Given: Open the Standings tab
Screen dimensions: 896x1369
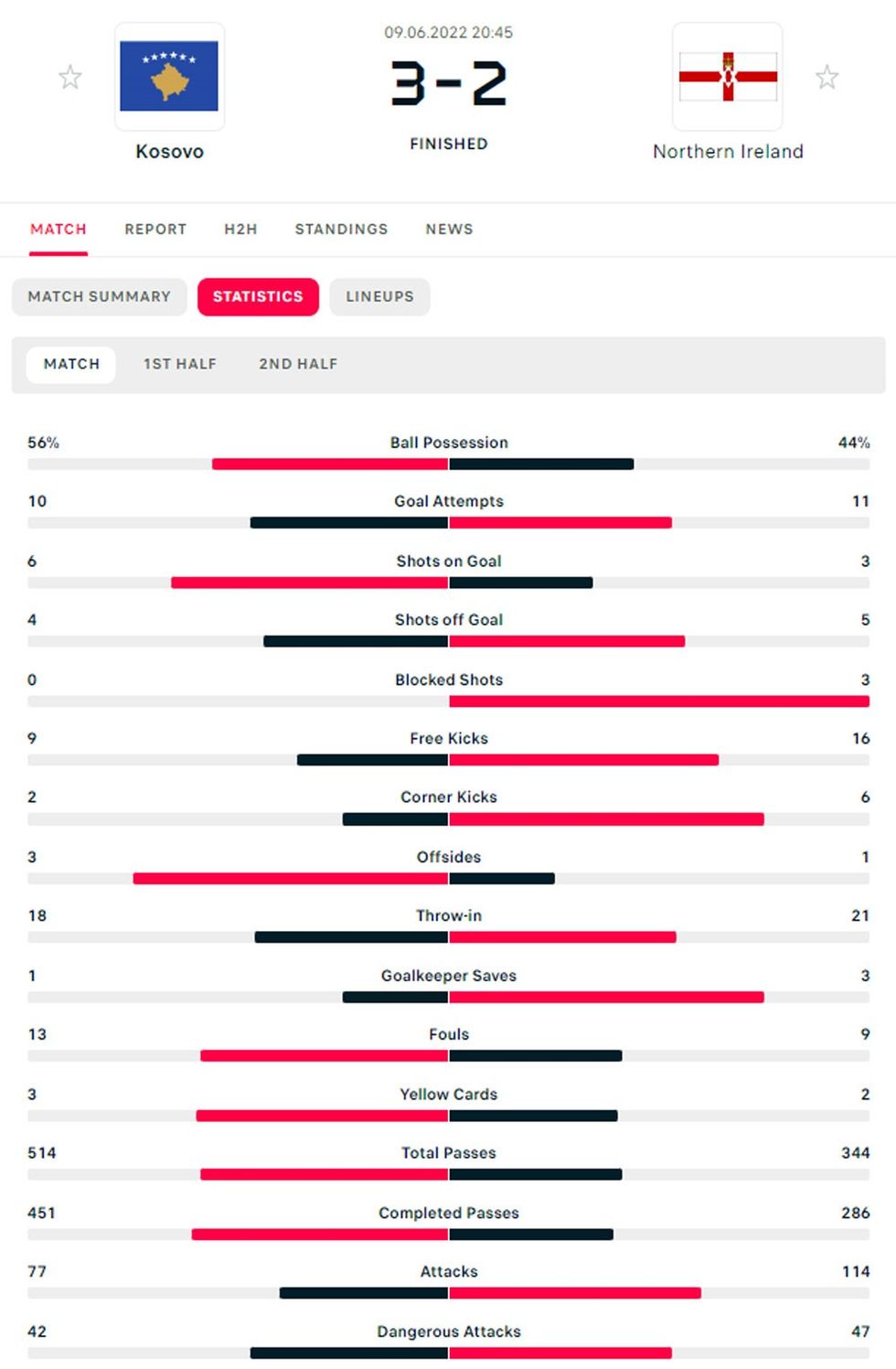Looking at the screenshot, I should tap(341, 230).
